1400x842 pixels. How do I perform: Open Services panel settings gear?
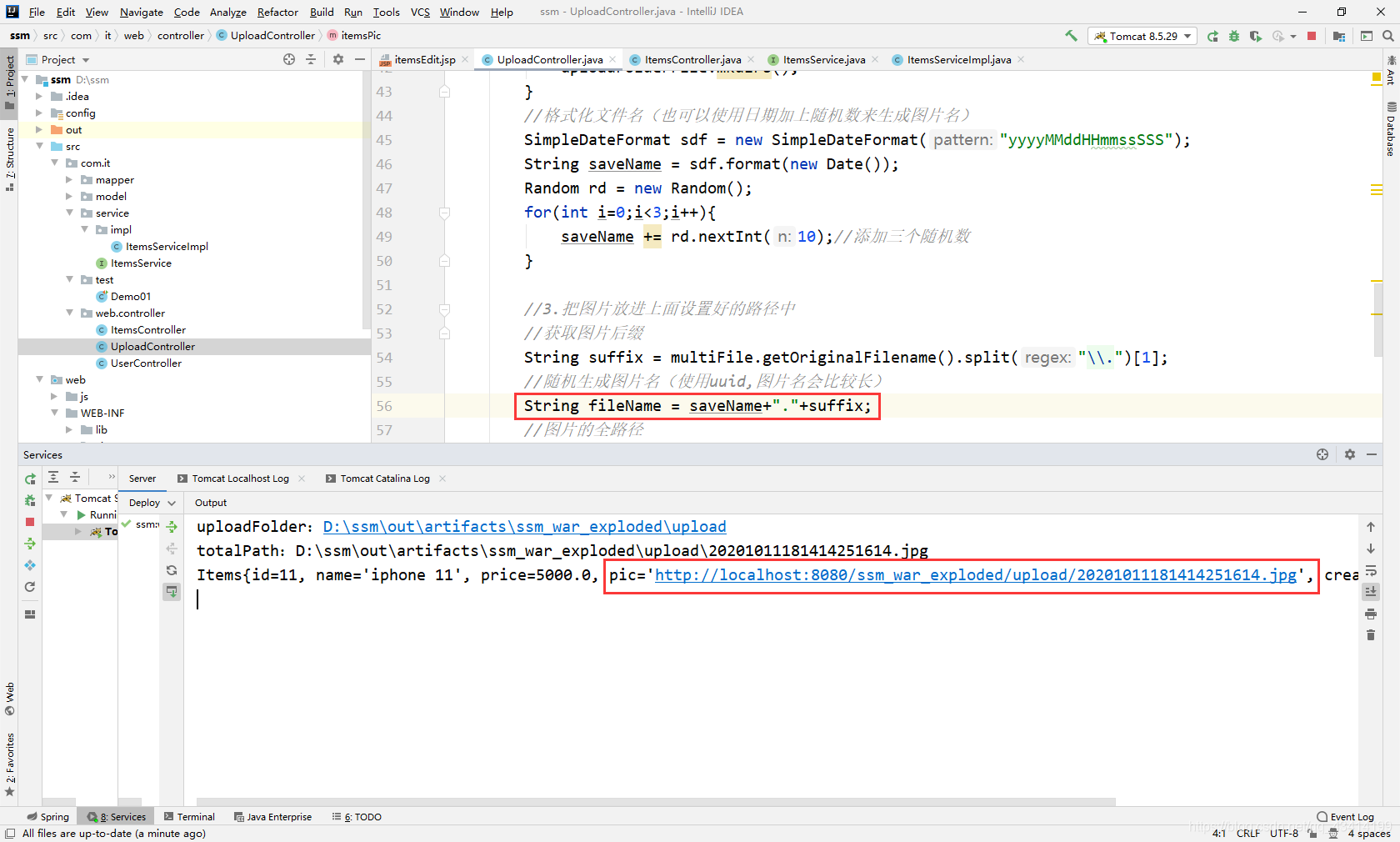click(x=1350, y=454)
